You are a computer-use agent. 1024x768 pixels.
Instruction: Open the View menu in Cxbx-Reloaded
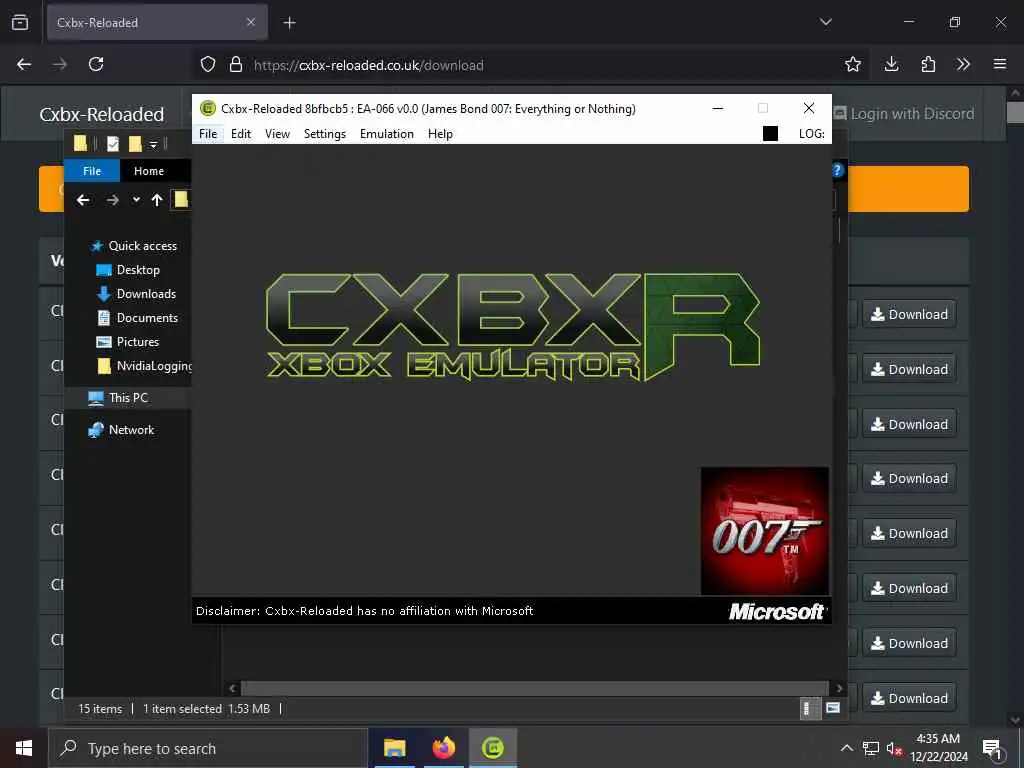tap(277, 134)
